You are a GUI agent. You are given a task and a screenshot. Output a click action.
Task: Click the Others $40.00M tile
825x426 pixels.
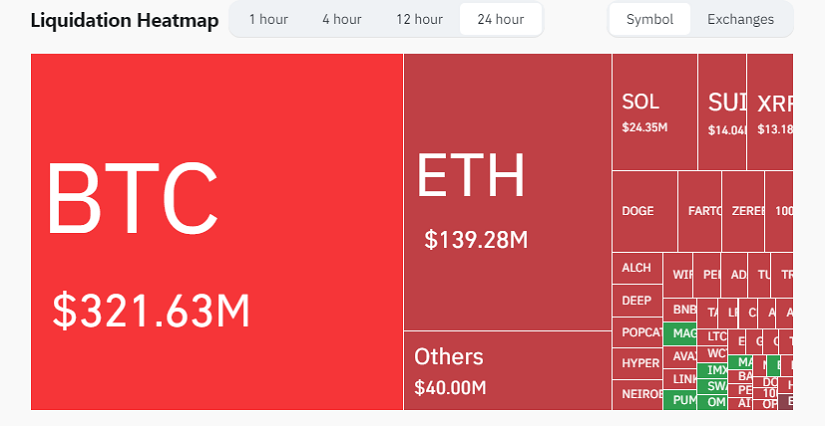pyautogui.click(x=507, y=370)
